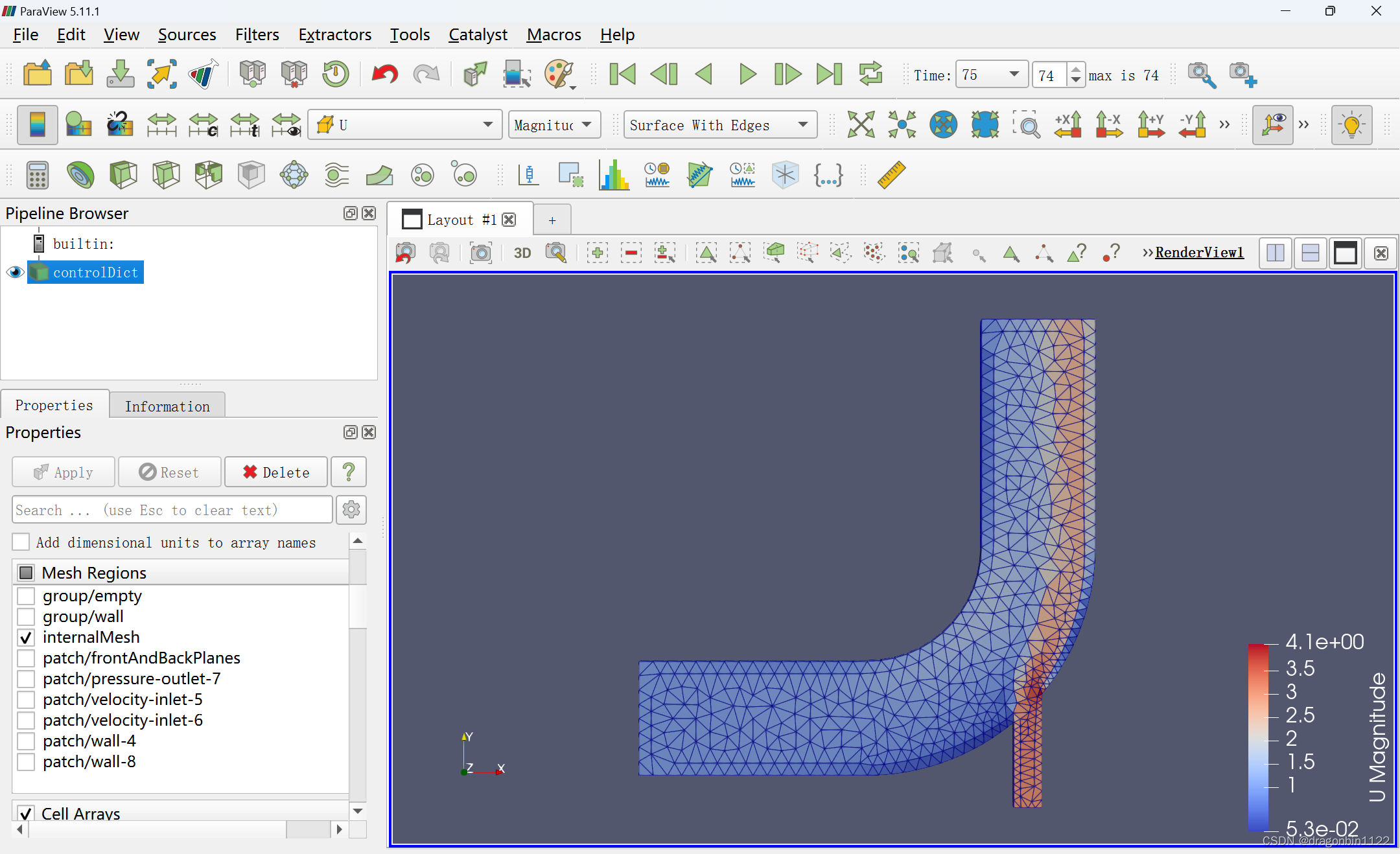Check the patch/wall-4 mesh region
This screenshot has height=854, width=1400.
(26, 741)
